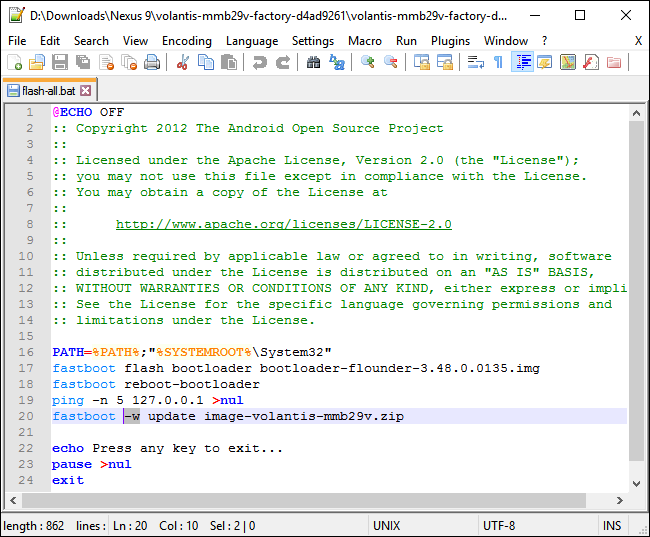Open the apache.org license link
This screenshot has height=537, width=650.
click(283, 224)
